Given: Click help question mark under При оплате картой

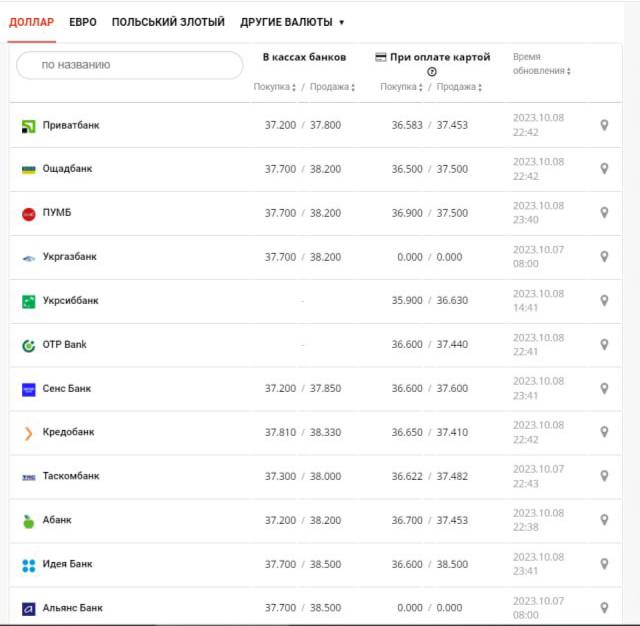Looking at the screenshot, I should pos(432,72).
